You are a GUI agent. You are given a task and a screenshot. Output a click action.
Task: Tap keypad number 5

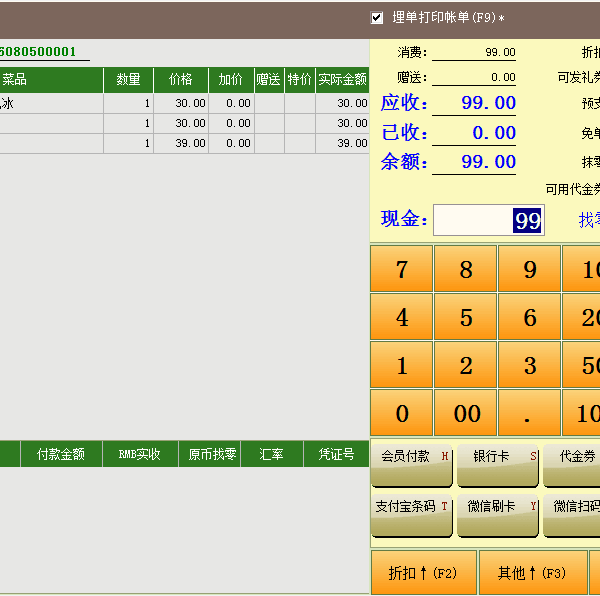tap(465, 317)
